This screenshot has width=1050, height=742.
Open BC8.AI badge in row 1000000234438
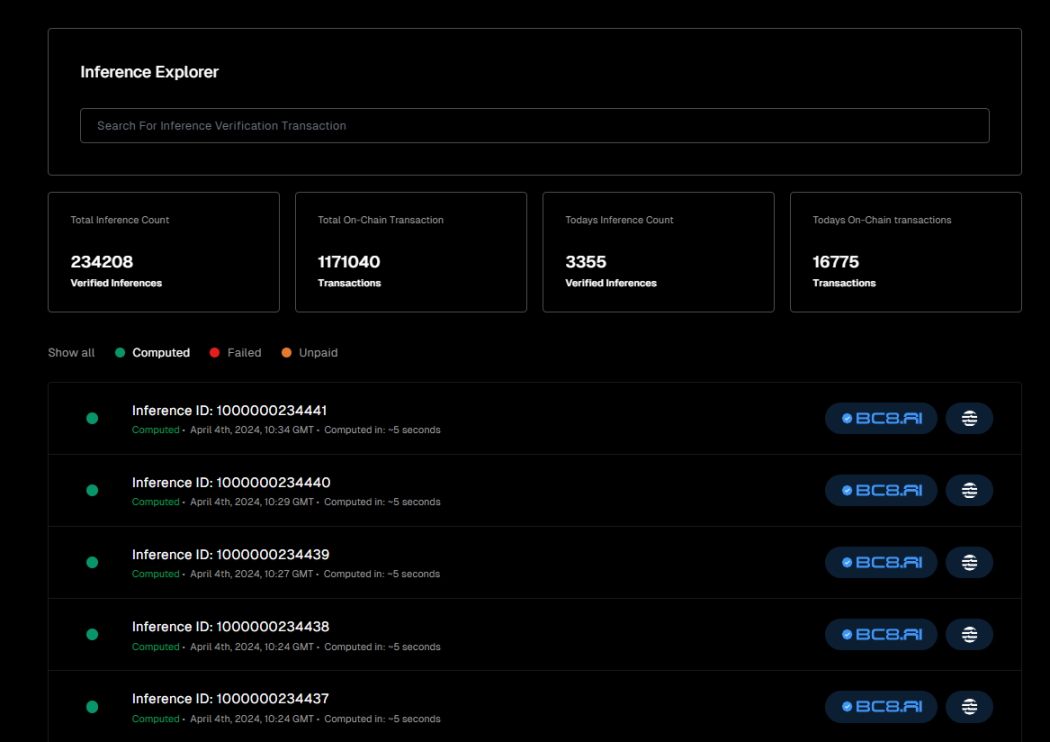click(881, 634)
